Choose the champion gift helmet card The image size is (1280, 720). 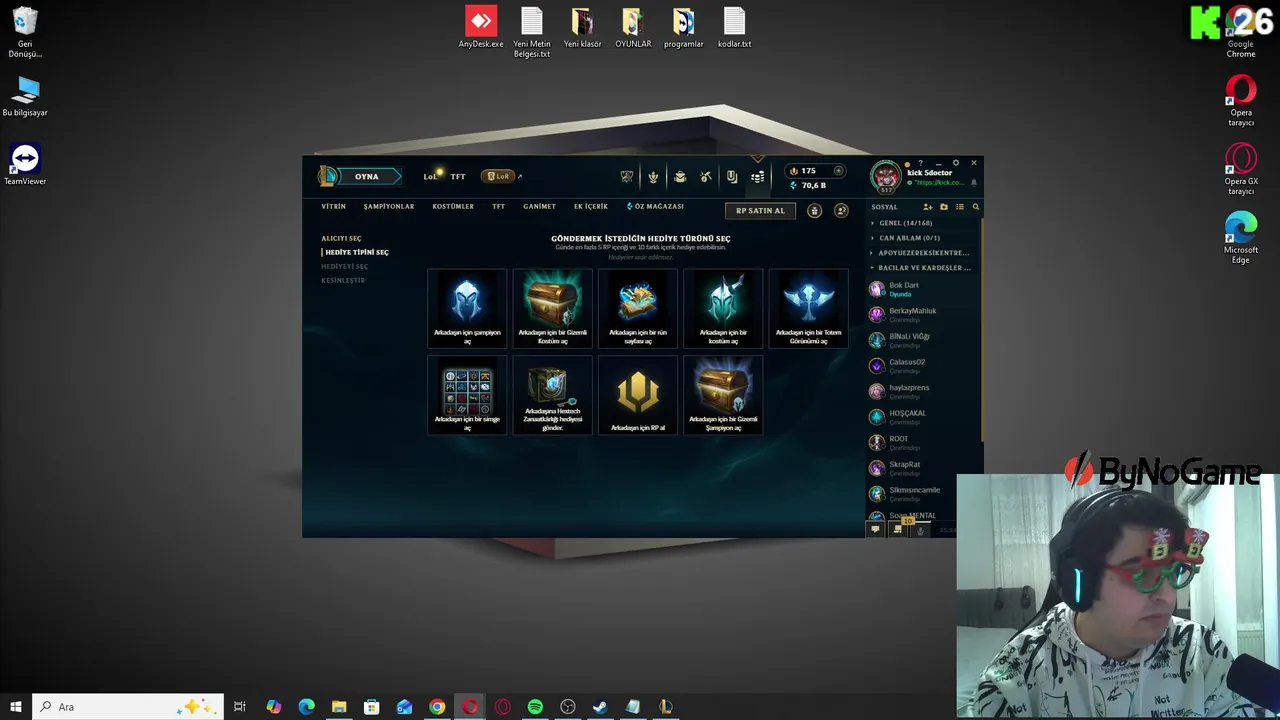tap(467, 308)
